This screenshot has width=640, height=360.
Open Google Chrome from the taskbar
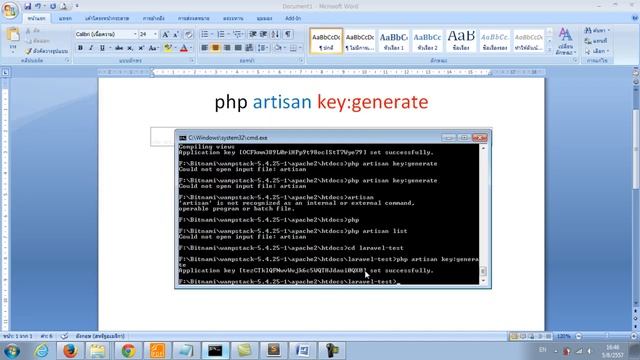(128, 351)
